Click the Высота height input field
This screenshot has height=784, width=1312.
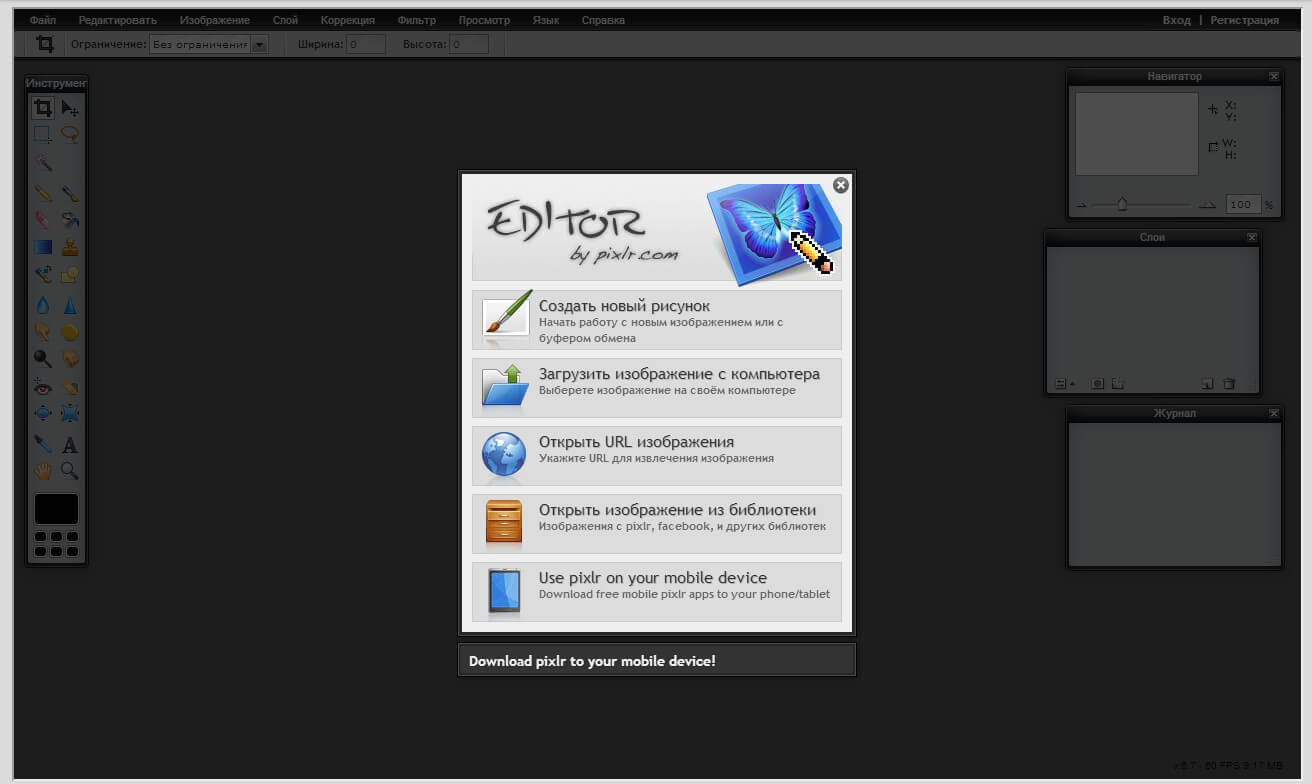pos(469,44)
